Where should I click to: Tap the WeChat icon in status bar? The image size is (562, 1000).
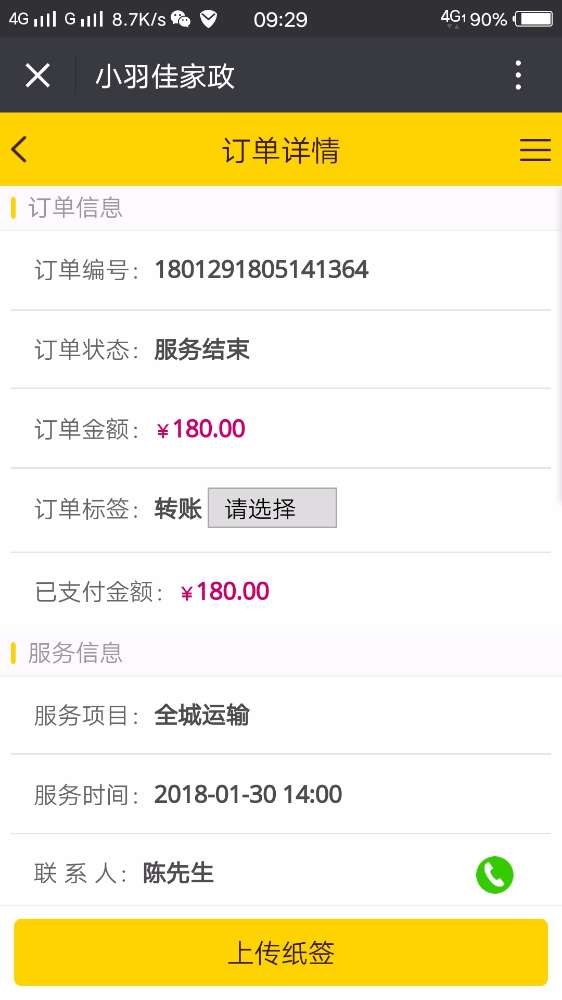click(181, 19)
